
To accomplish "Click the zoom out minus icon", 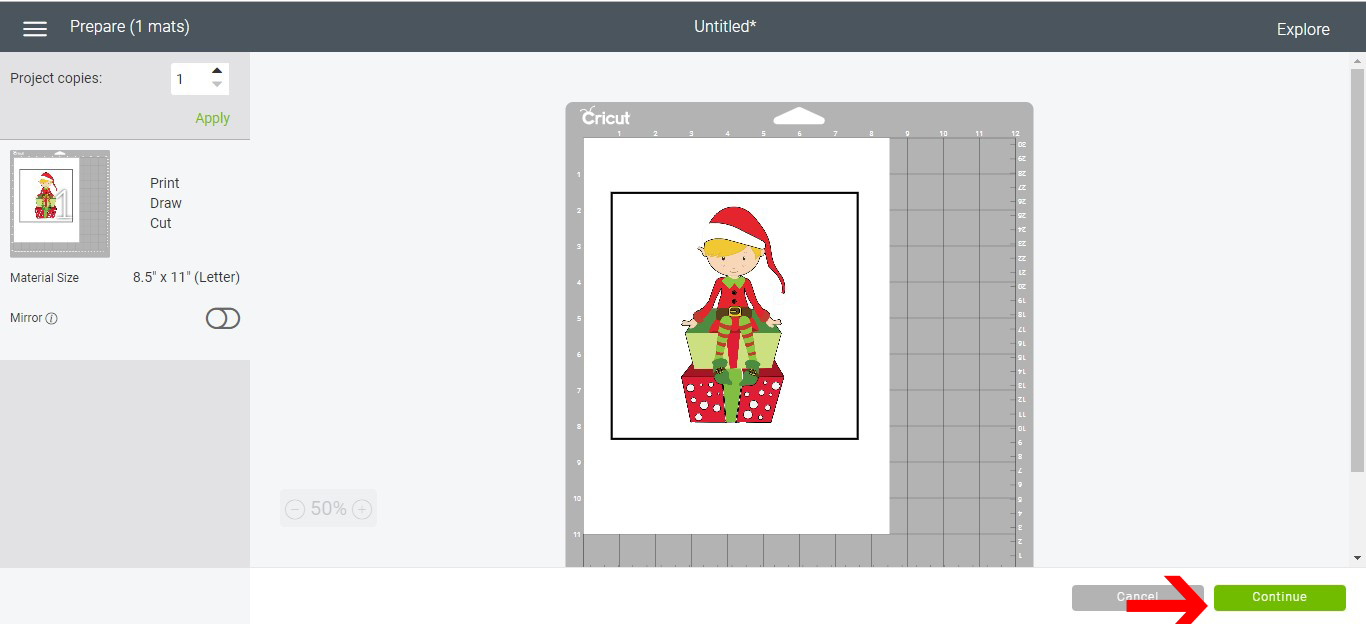I will (x=295, y=510).
